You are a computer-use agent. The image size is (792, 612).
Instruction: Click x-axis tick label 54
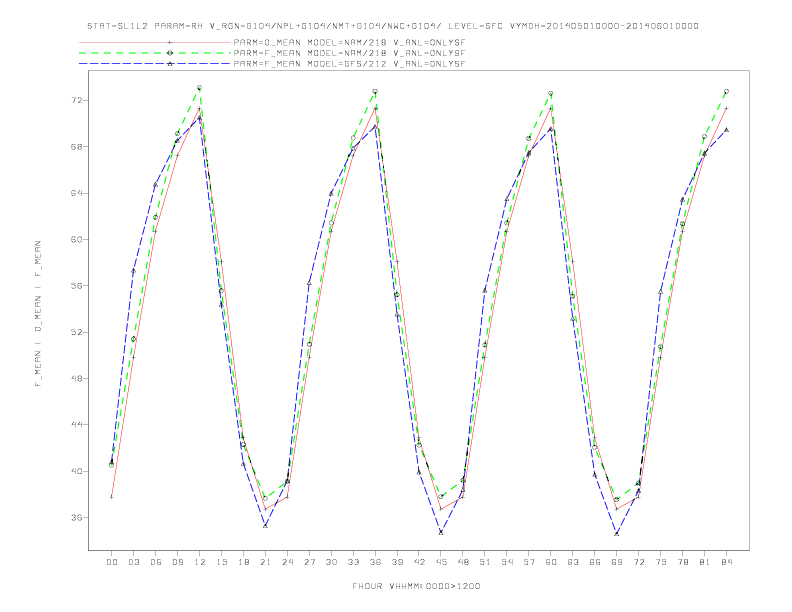[507, 562]
